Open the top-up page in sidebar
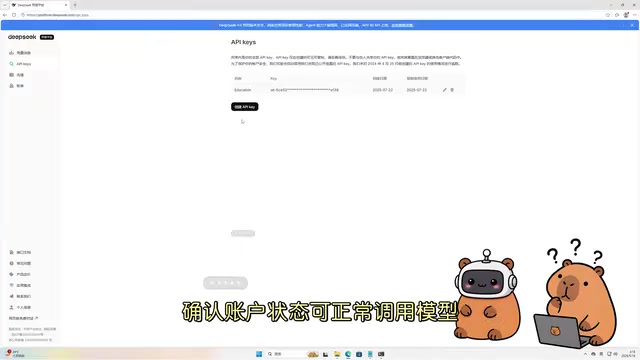The image size is (640, 360). coord(17,75)
